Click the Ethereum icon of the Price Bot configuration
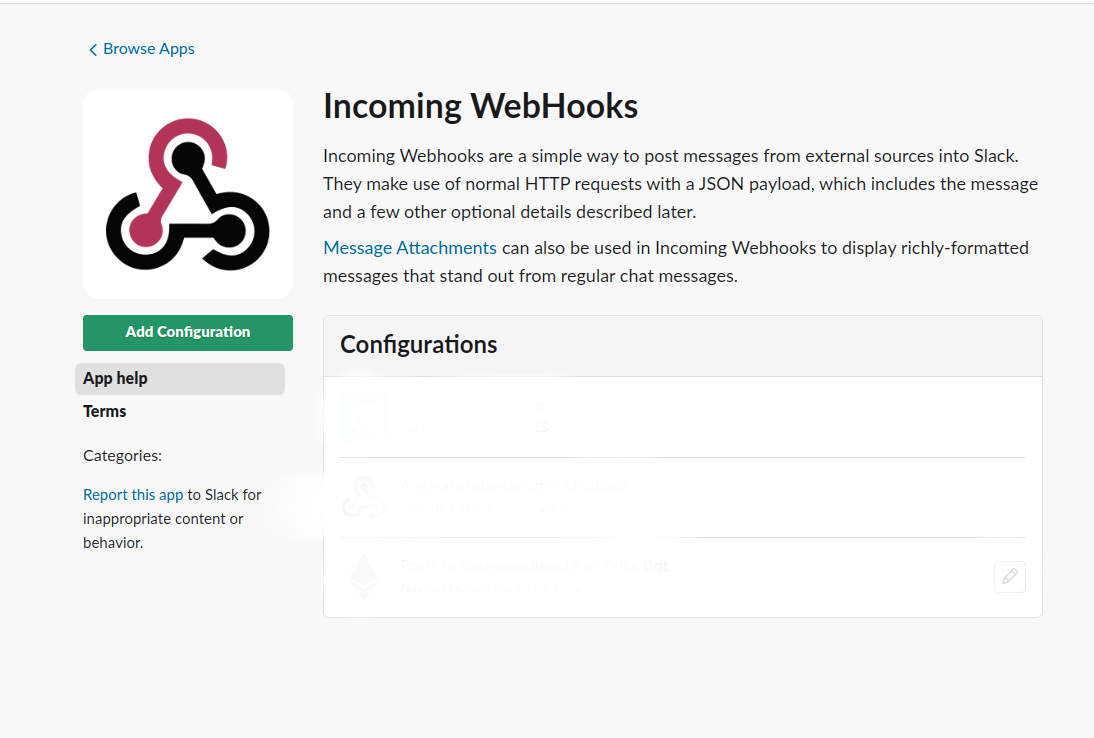This screenshot has height=738, width=1094. [x=364, y=577]
